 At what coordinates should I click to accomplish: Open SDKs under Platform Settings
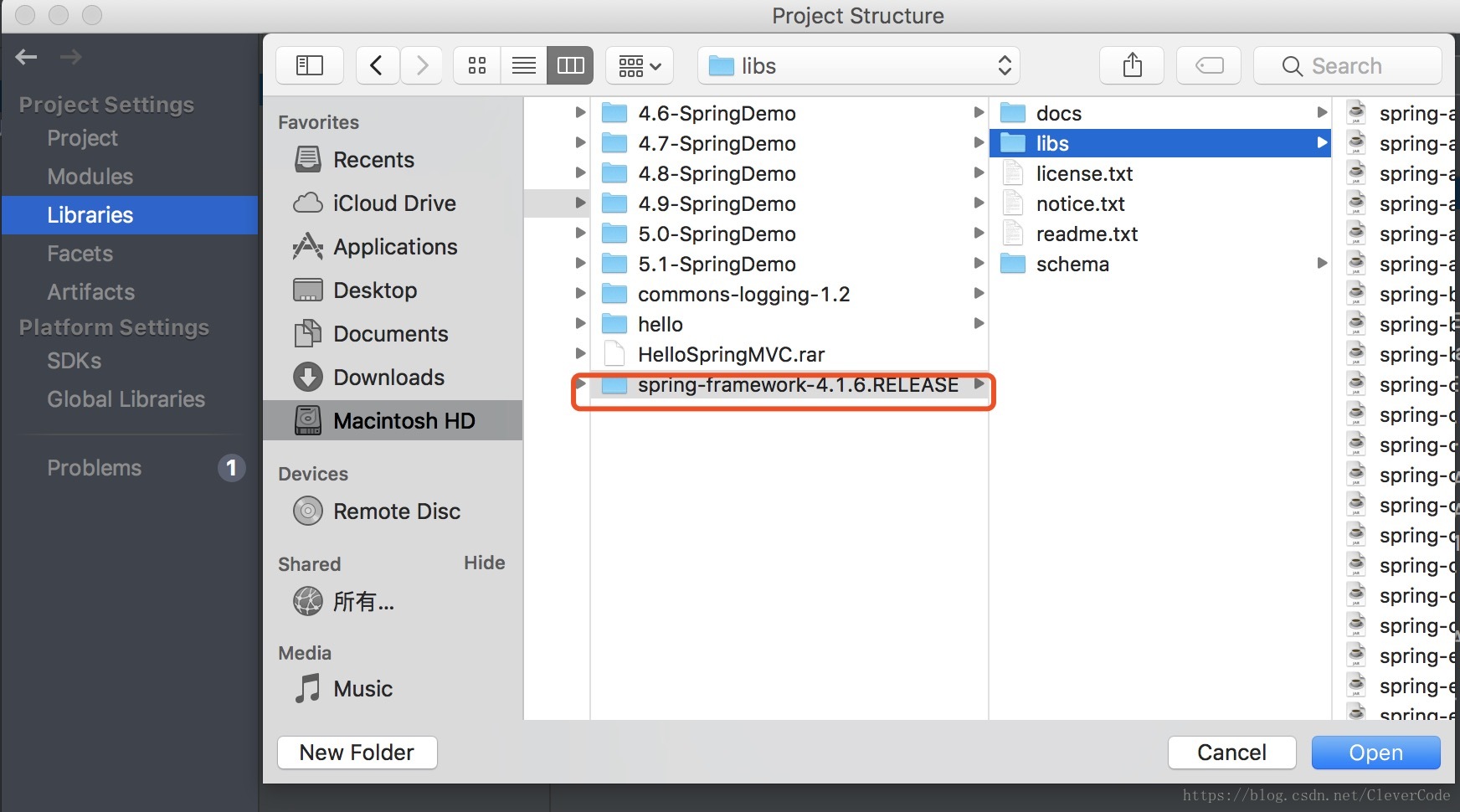coord(74,361)
